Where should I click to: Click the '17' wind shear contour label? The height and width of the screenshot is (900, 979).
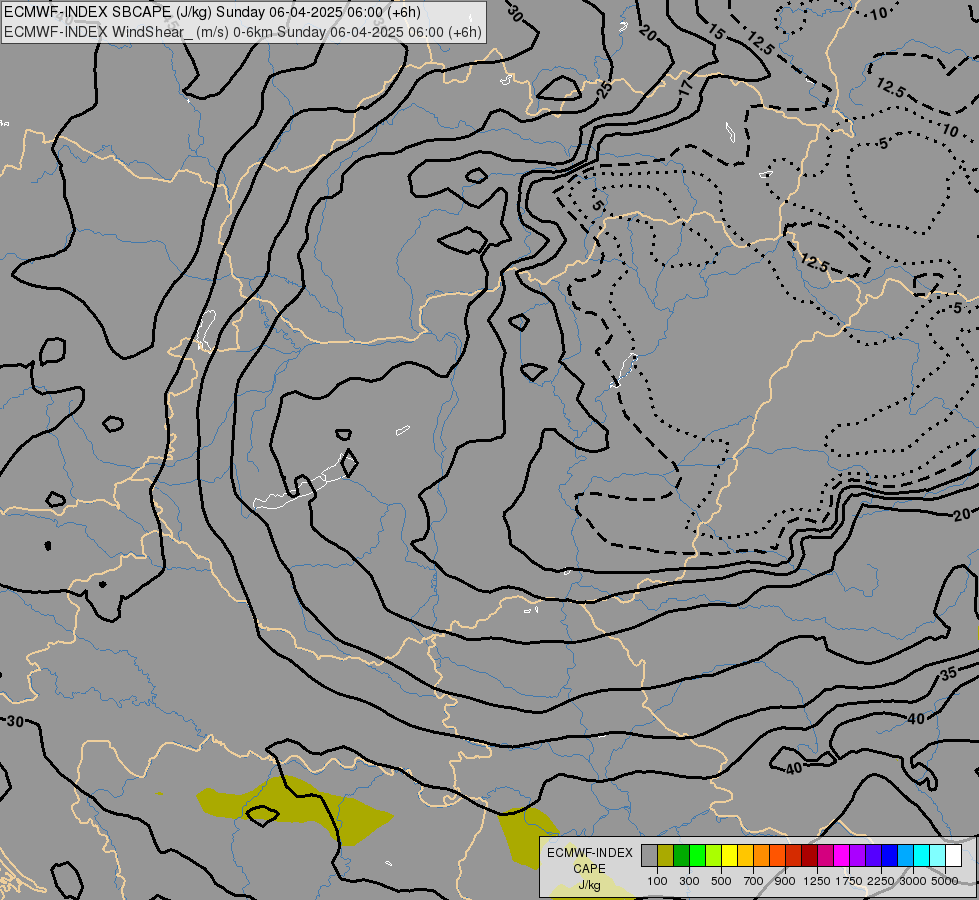686,88
